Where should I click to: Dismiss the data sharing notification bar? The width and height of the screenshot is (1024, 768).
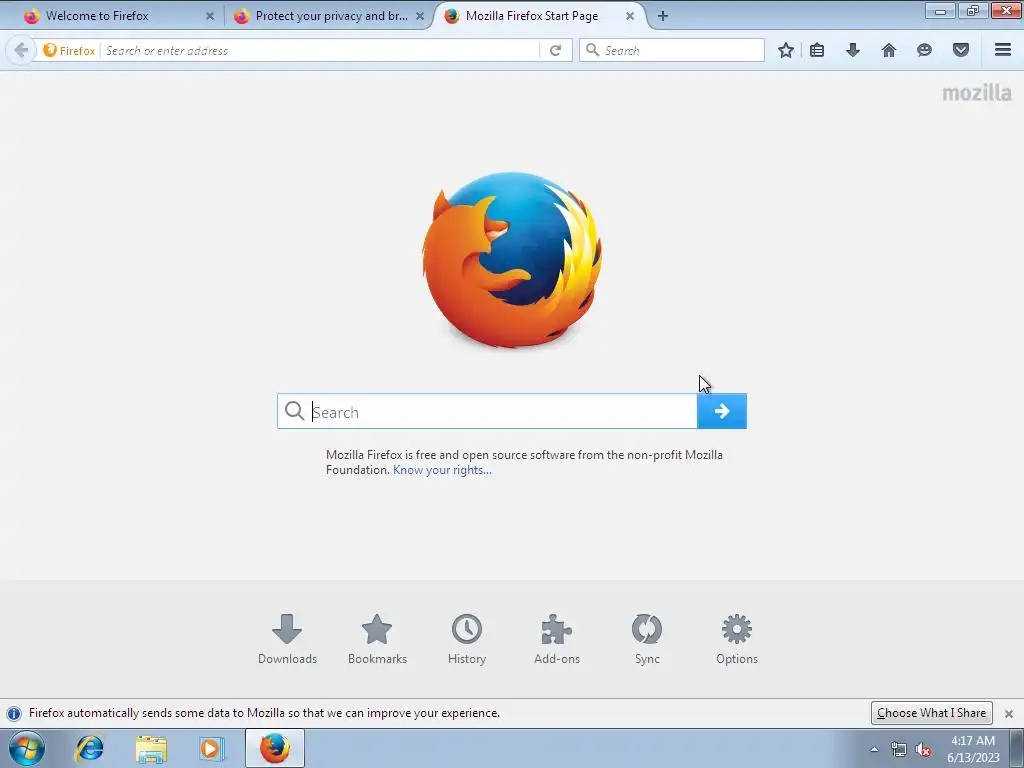point(1008,714)
